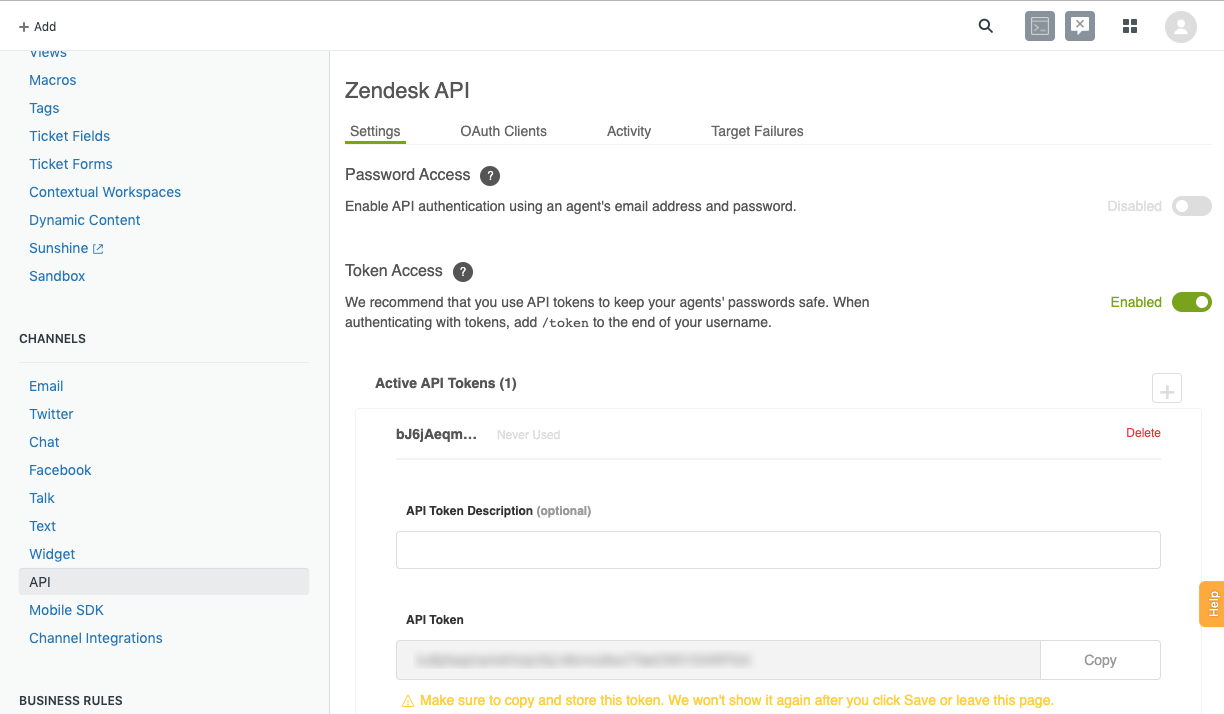Open Facebook channel settings
Screen dimensions: 1224x714
[x=60, y=470]
